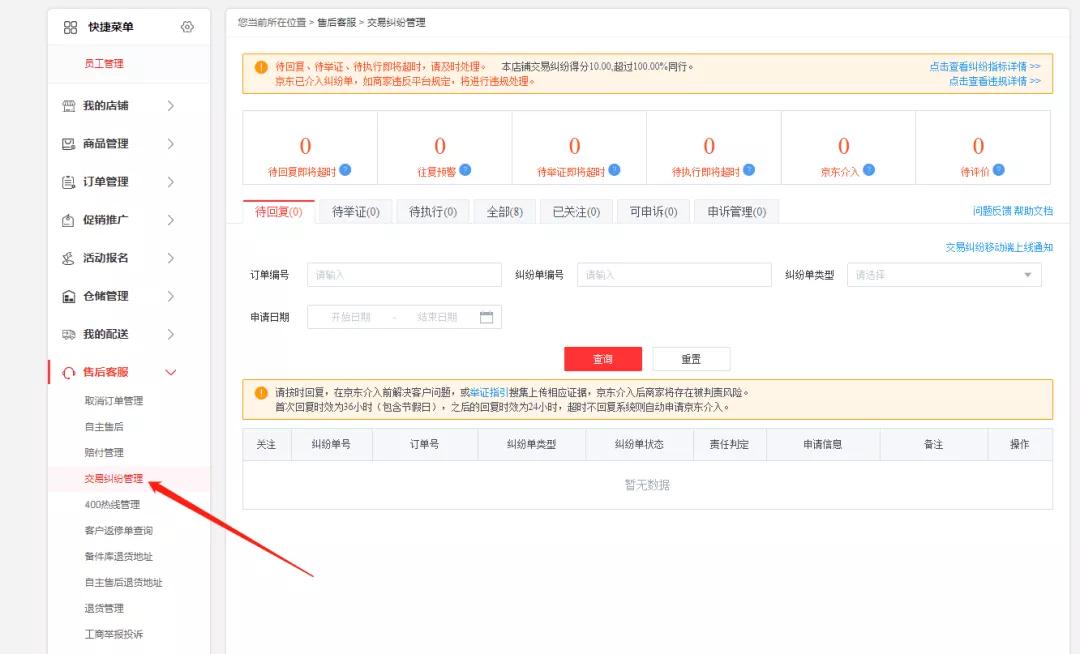Switch to 待举证(0) tab
The image size is (1080, 654).
tap(355, 211)
